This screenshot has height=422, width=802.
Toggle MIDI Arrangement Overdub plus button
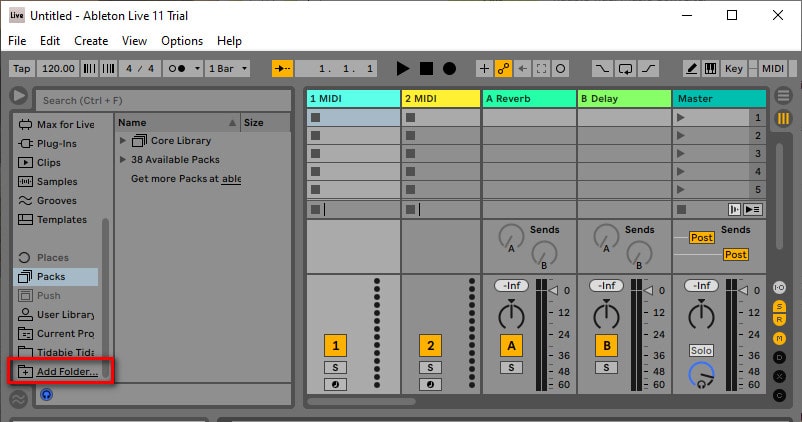484,69
